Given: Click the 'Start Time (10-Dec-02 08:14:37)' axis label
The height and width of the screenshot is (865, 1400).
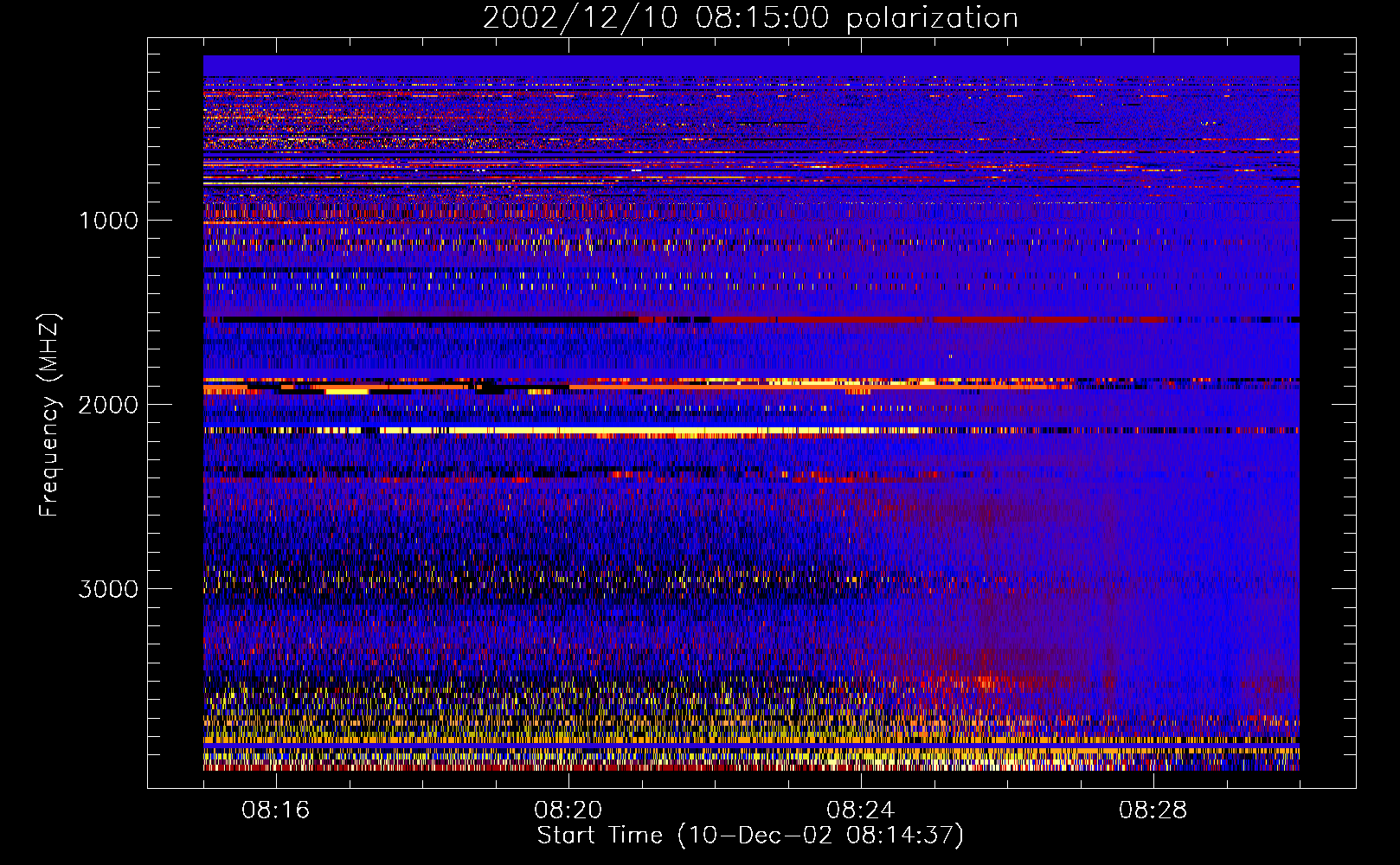Looking at the screenshot, I should [750, 836].
